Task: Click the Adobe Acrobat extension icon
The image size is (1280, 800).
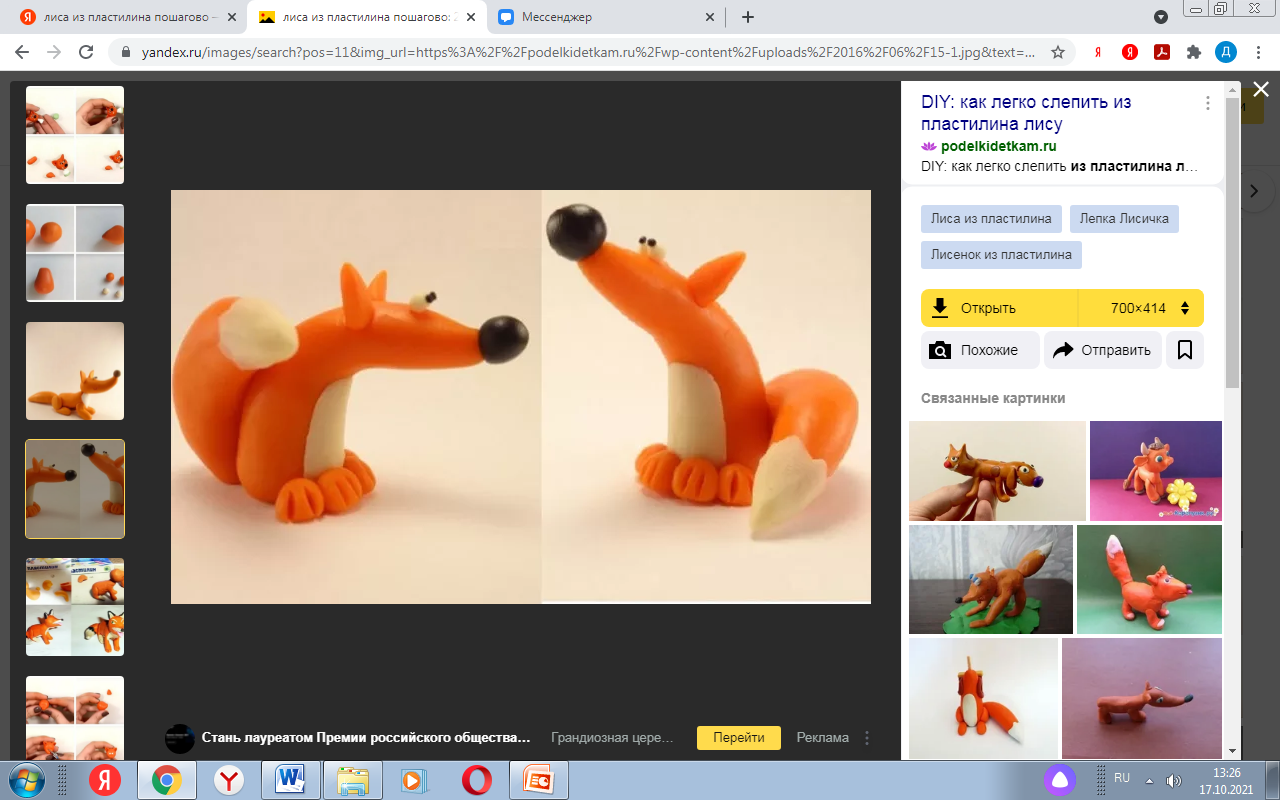Action: [x=1162, y=52]
